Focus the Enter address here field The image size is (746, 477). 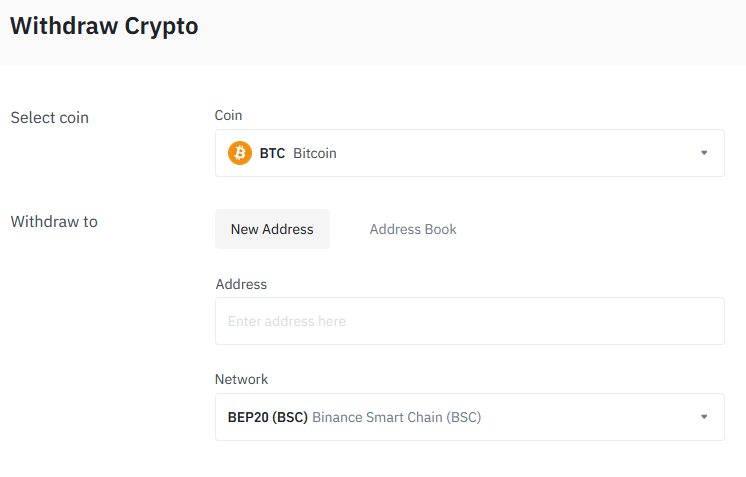click(x=470, y=321)
